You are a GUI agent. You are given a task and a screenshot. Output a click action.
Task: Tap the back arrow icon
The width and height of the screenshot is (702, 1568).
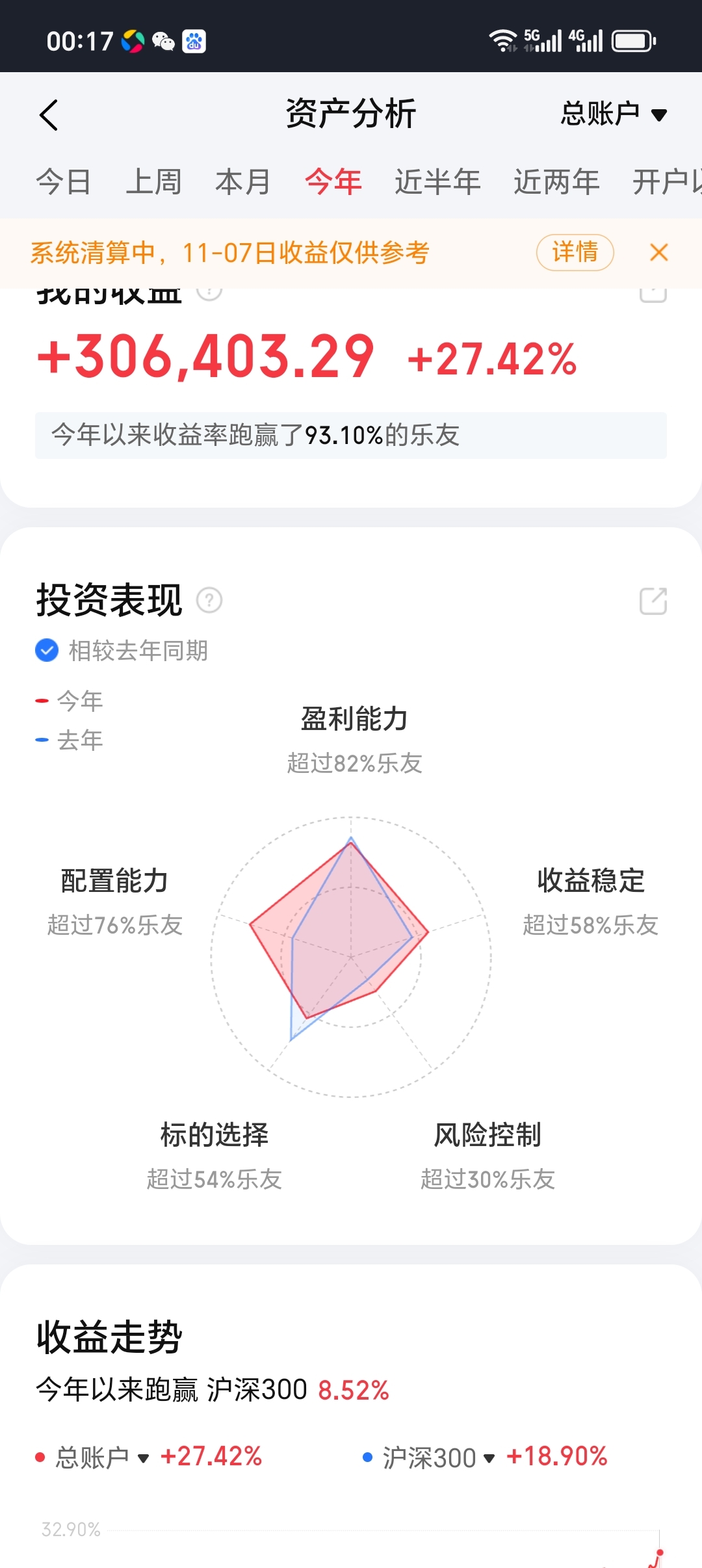[x=49, y=115]
